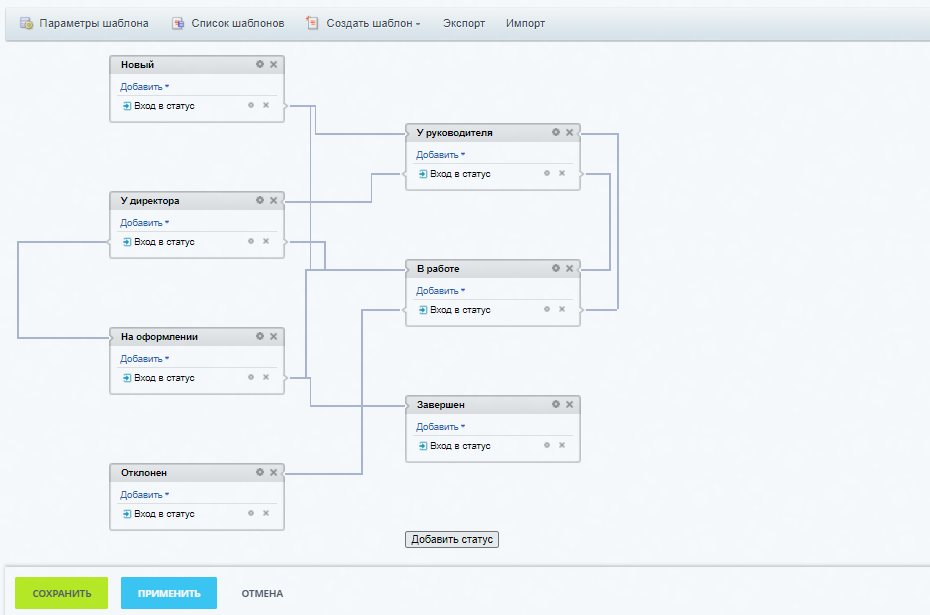This screenshot has width=930, height=615.
Task: Open Список шаблонов in toolbar
Action: pos(228,23)
